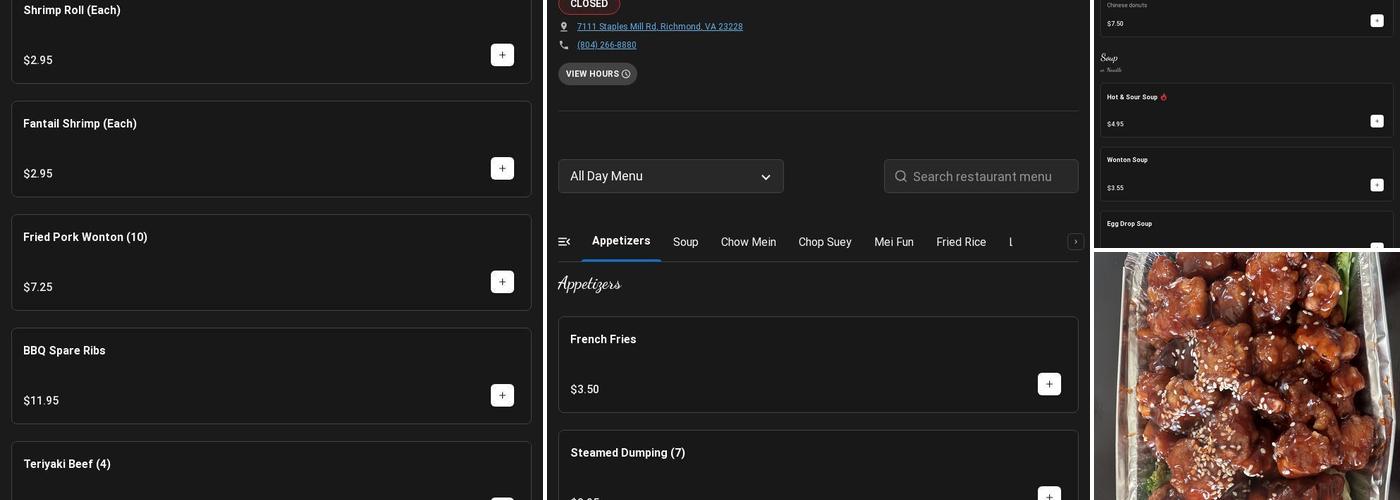This screenshot has height=500, width=1400.
Task: Open the sesame chicken food photo
Action: click(x=1246, y=375)
